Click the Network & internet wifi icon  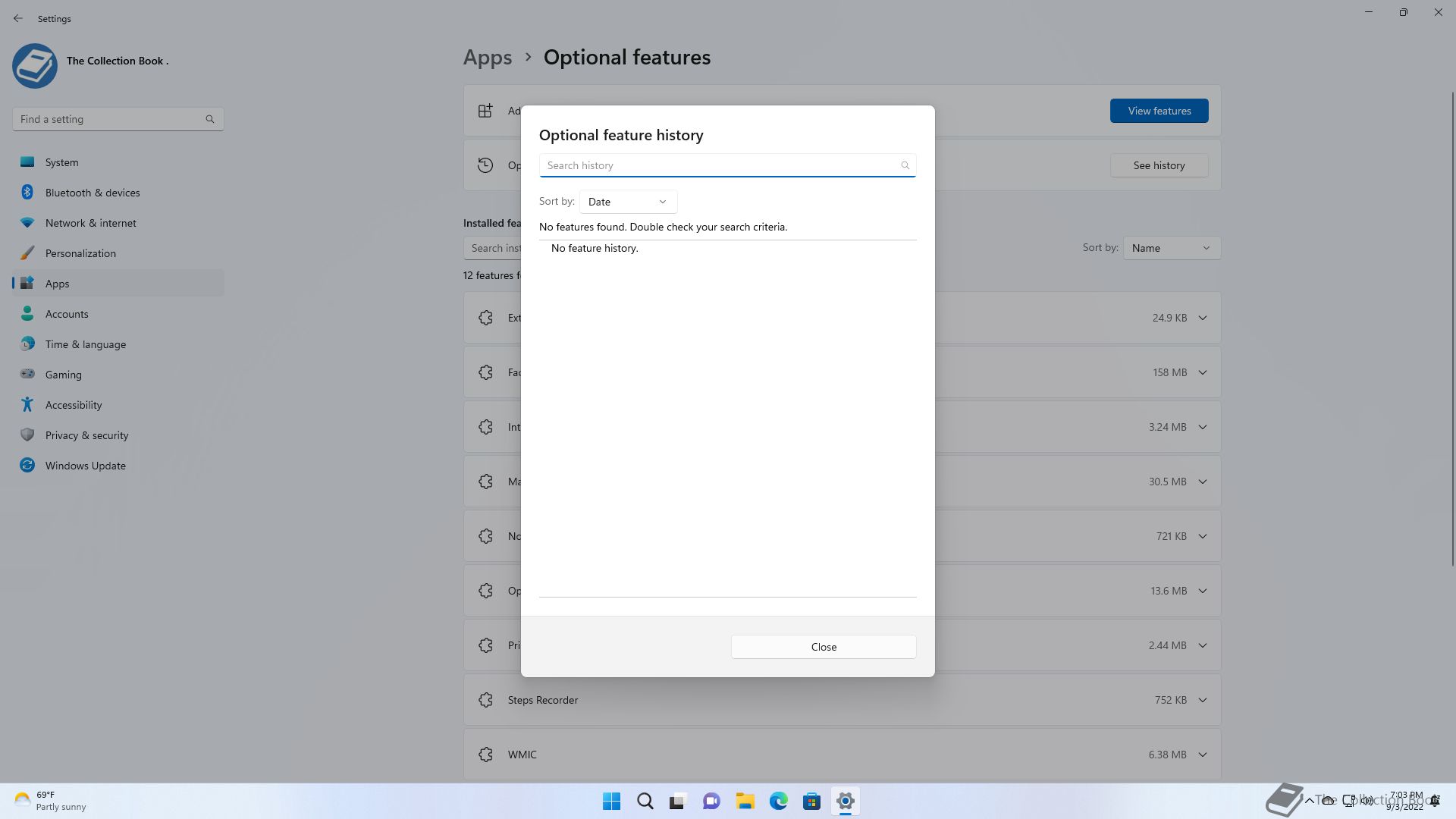coord(27,223)
